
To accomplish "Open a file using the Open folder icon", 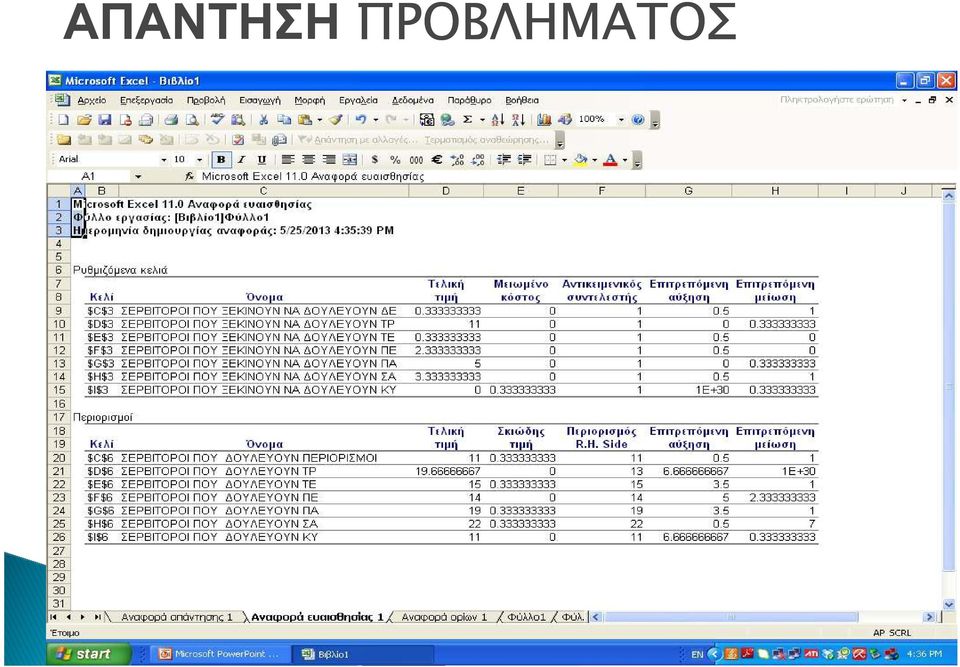I will tap(84, 119).
